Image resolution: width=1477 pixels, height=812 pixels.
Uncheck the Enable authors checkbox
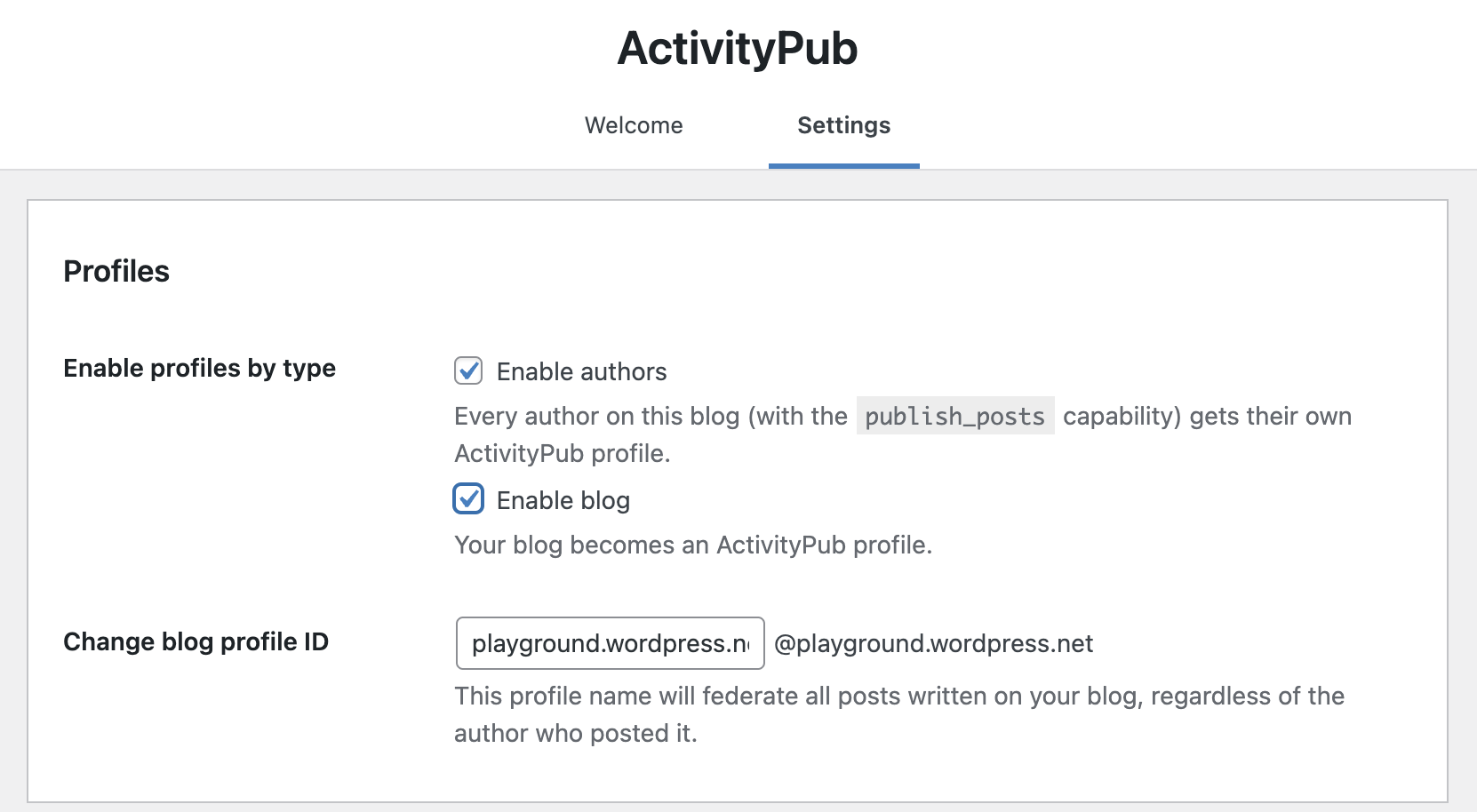(468, 370)
